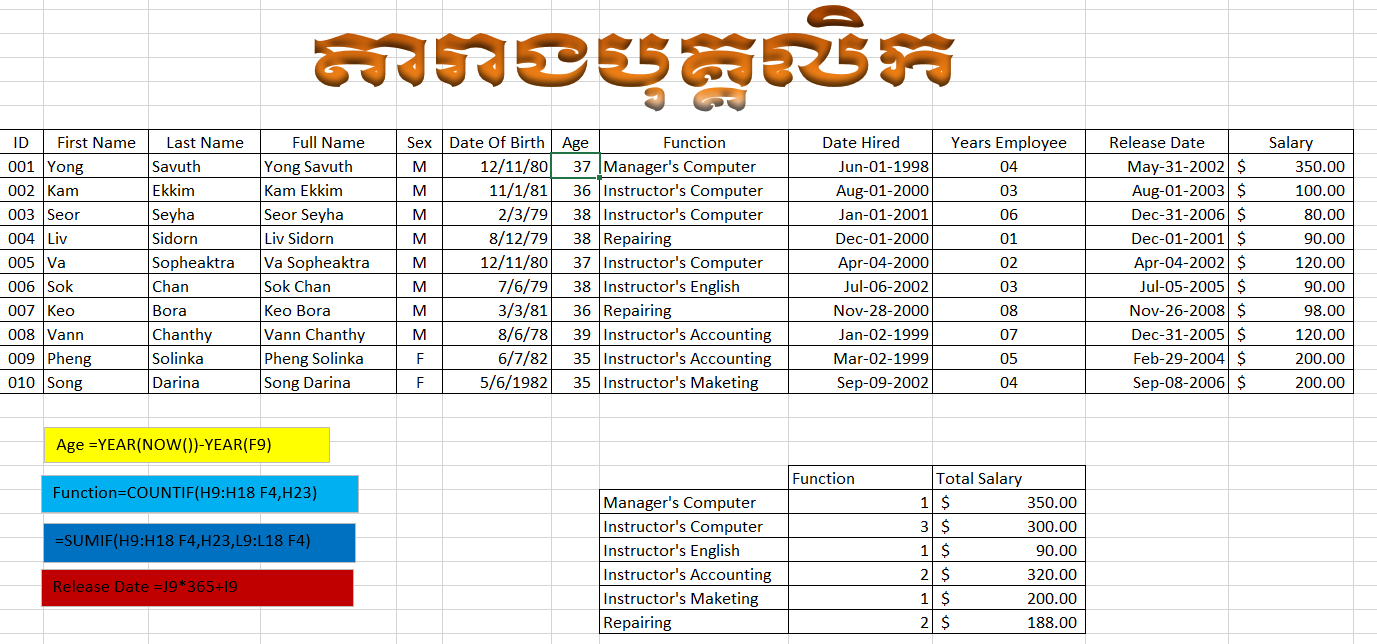Select salary cell 350.00 in main table
This screenshot has height=644, width=1377.
coord(1291,166)
